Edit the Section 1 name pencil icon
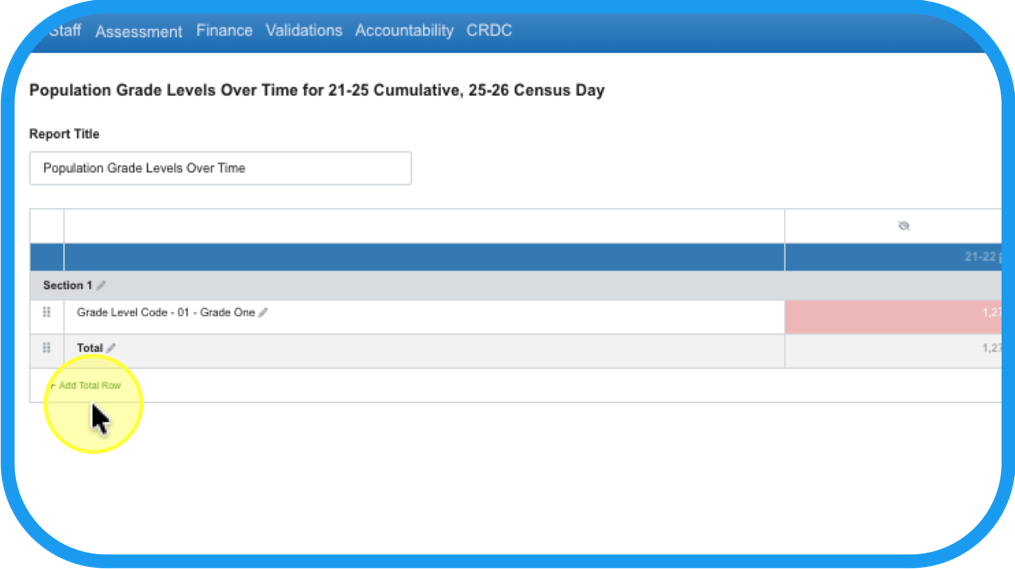Viewport: 1015px width, 569px height. click(101, 286)
